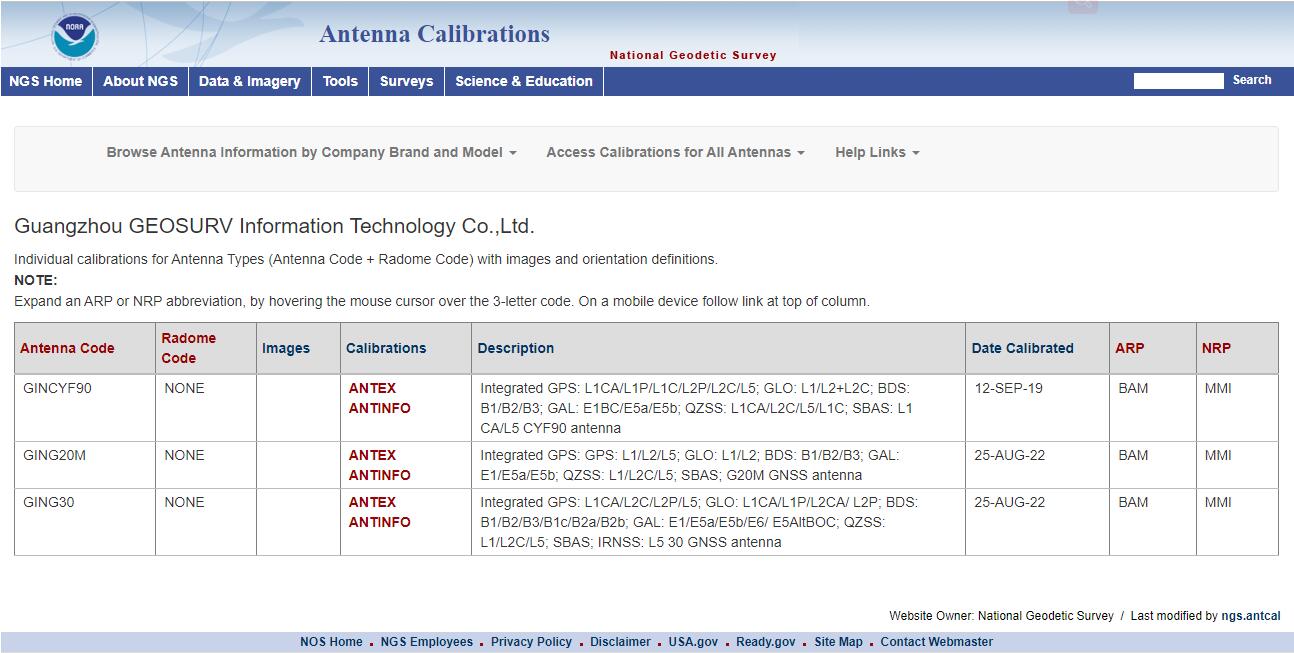Image resolution: width=1294 pixels, height=653 pixels.
Task: Open the Privacy Policy footer link
Action: 531,642
